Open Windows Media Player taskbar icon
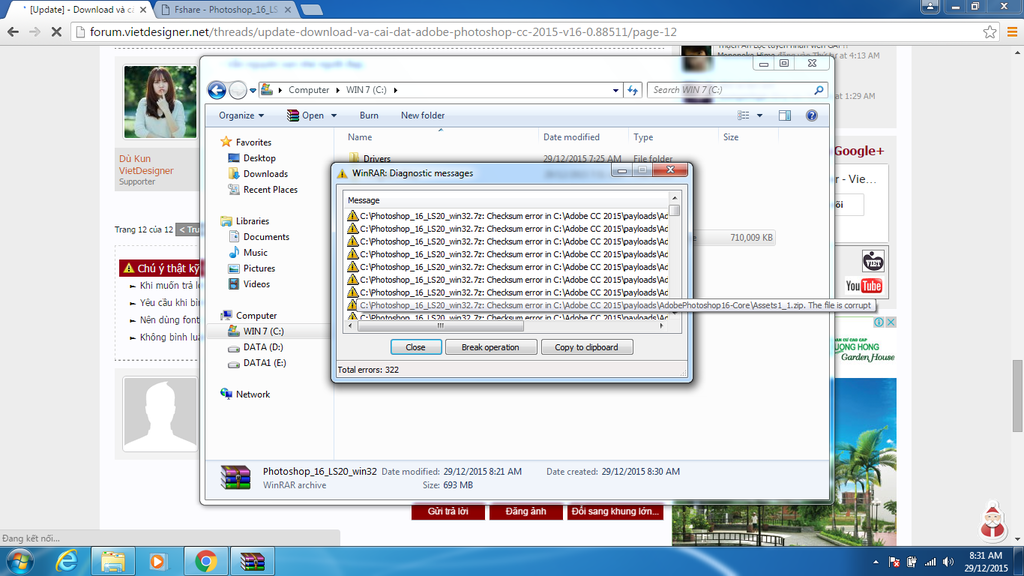Screen dimensions: 1024x576 157,562
